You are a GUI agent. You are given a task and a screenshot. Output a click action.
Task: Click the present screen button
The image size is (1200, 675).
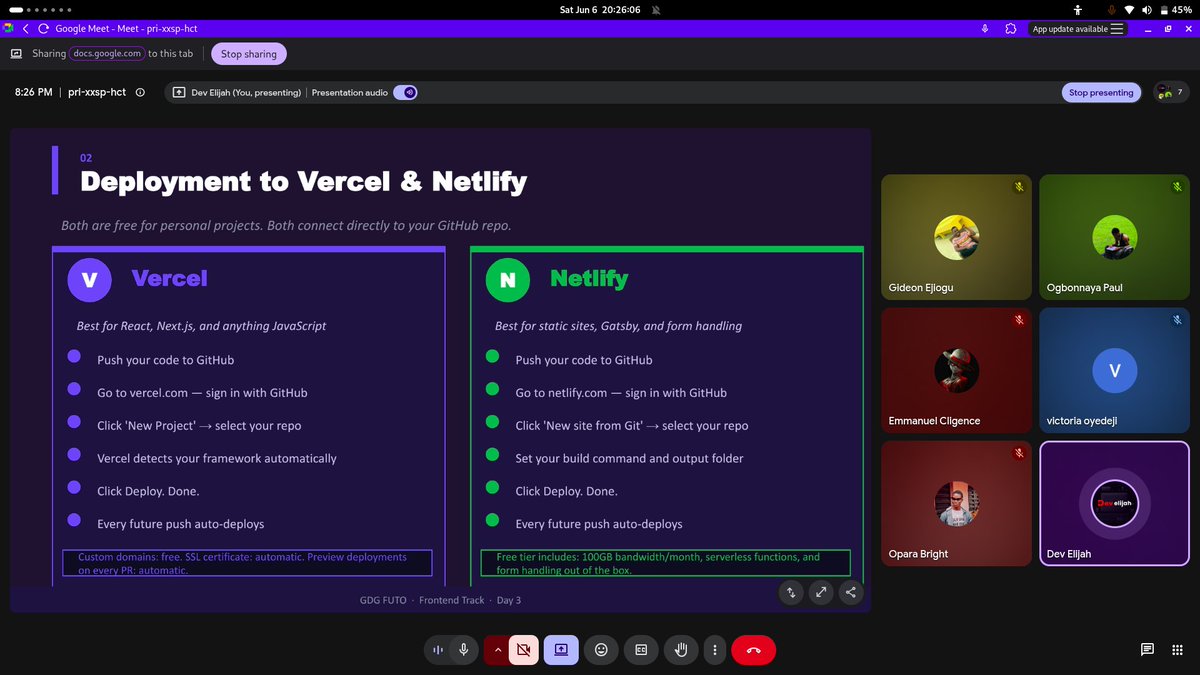tap(561, 650)
